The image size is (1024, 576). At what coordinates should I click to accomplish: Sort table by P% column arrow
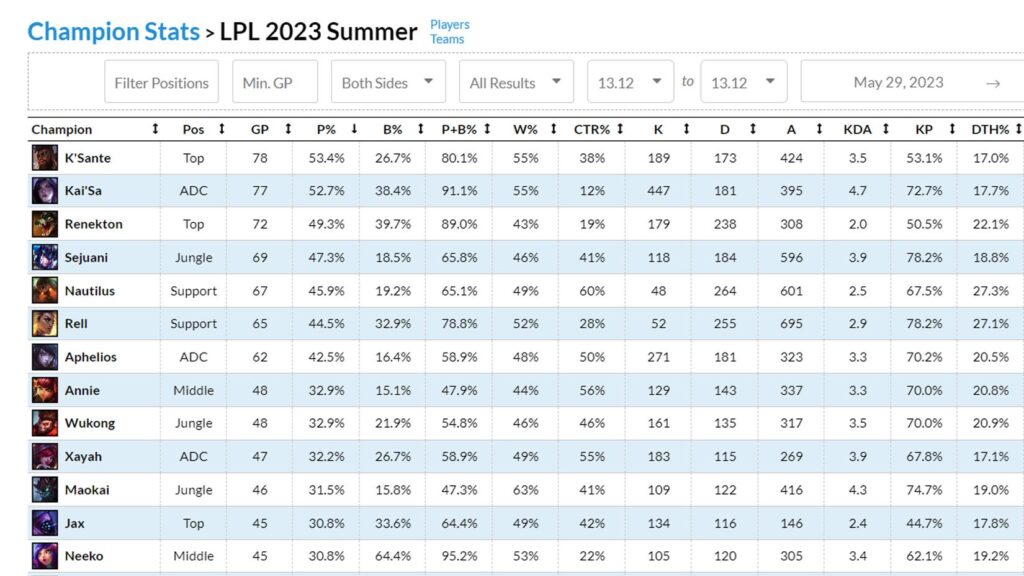point(354,129)
